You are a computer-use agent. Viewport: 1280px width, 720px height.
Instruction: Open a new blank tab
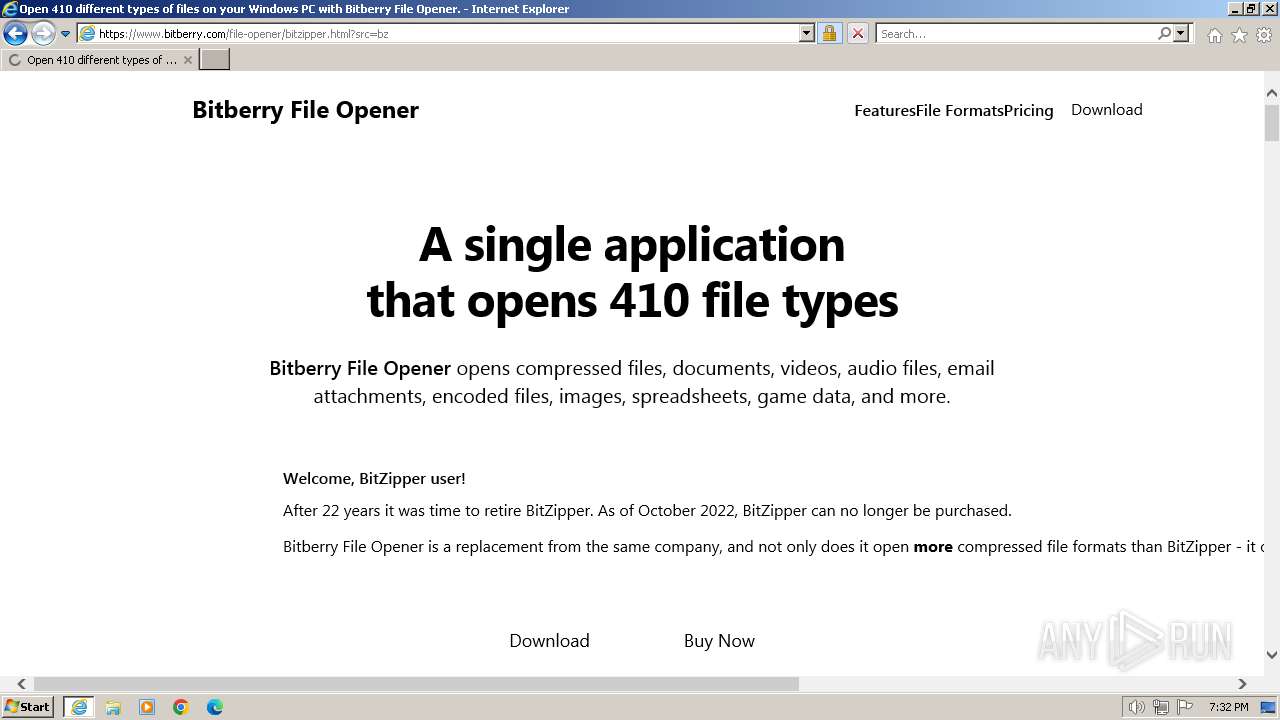coord(215,60)
